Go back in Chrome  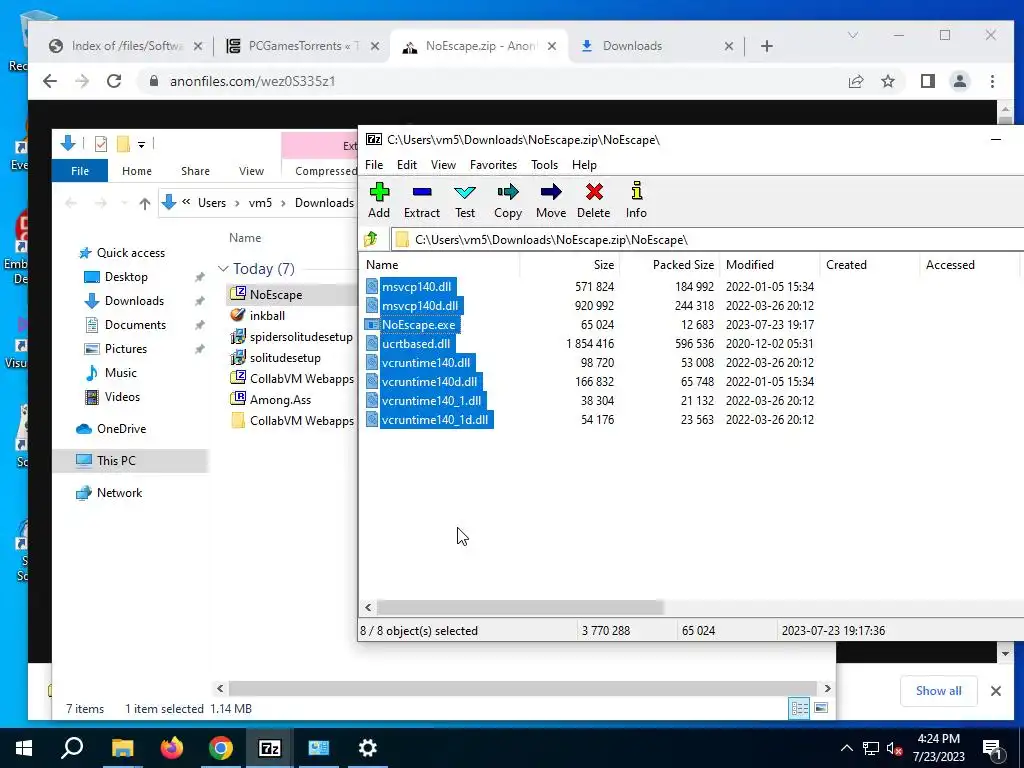50,81
